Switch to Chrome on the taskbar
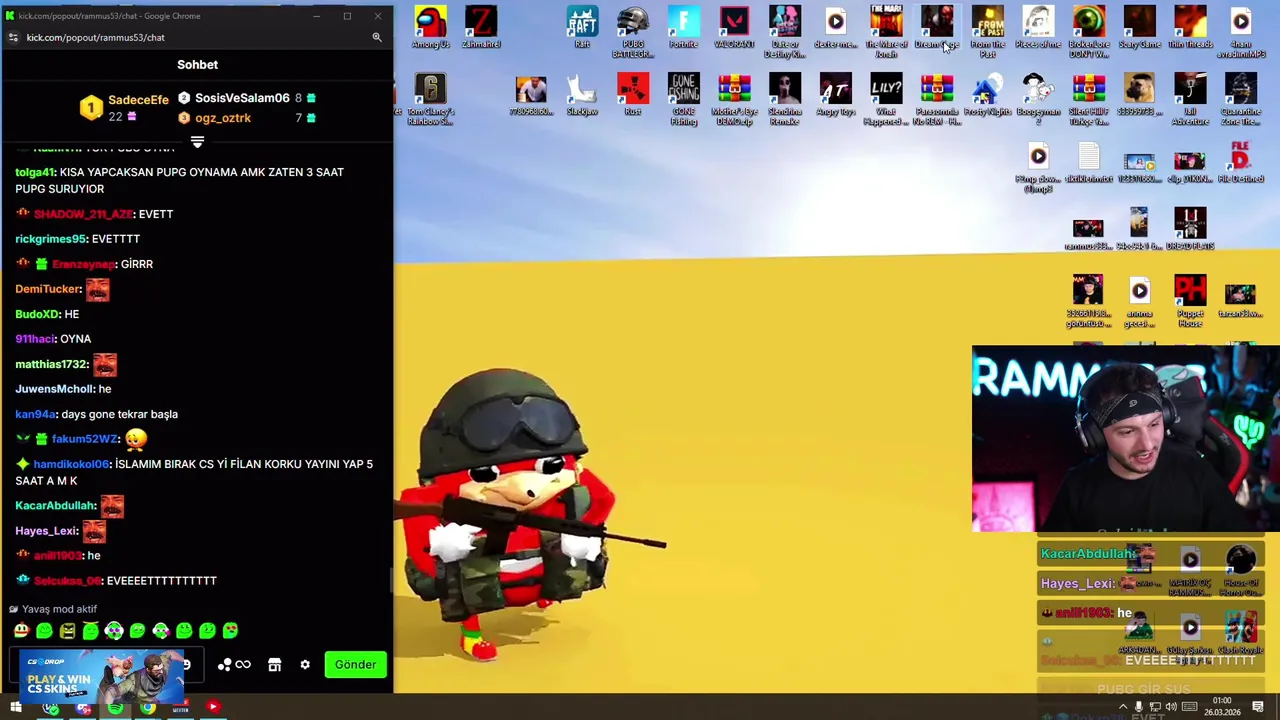 click(x=148, y=708)
